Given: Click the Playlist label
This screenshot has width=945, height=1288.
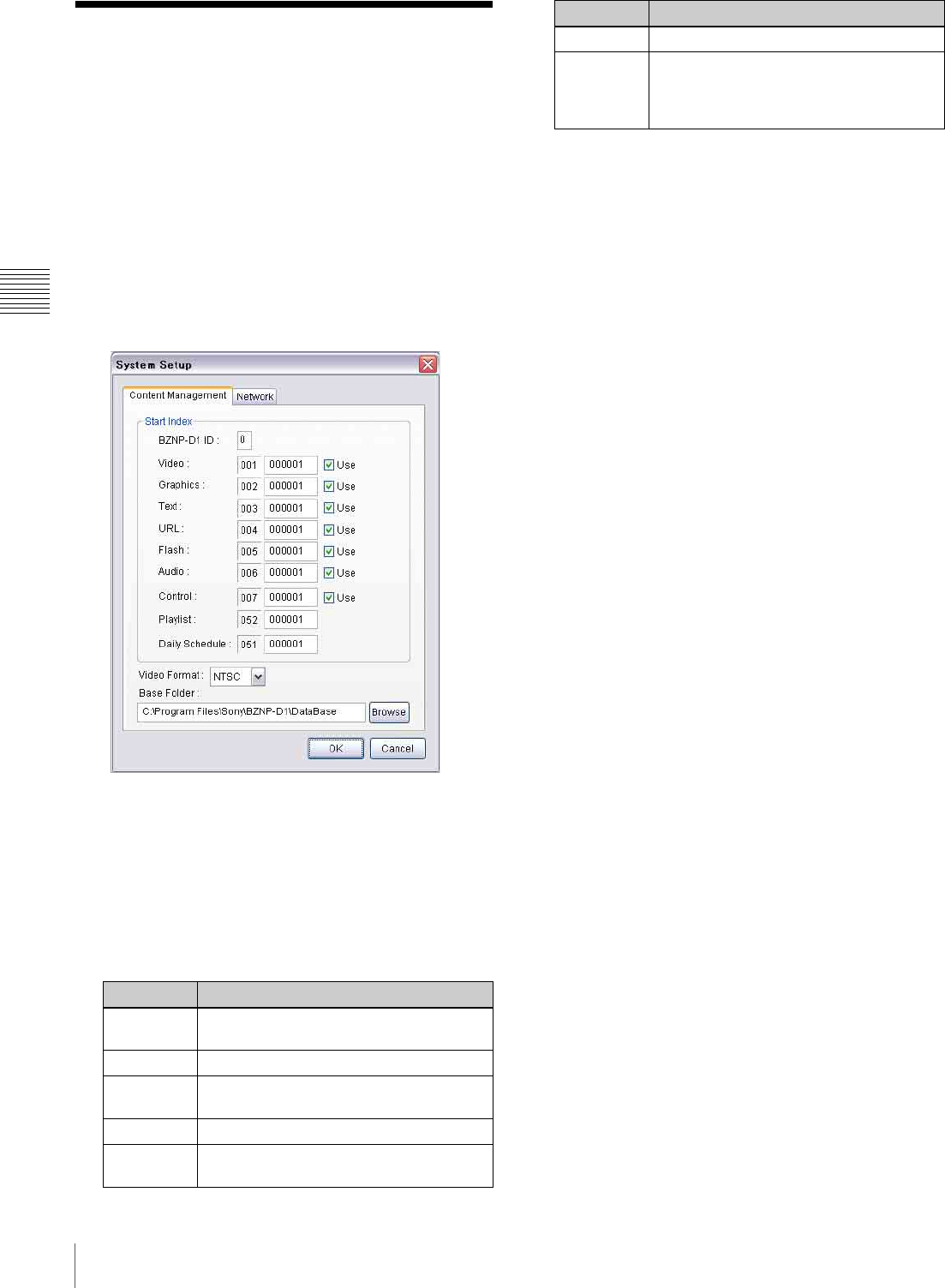Looking at the screenshot, I should pyautogui.click(x=177, y=619).
